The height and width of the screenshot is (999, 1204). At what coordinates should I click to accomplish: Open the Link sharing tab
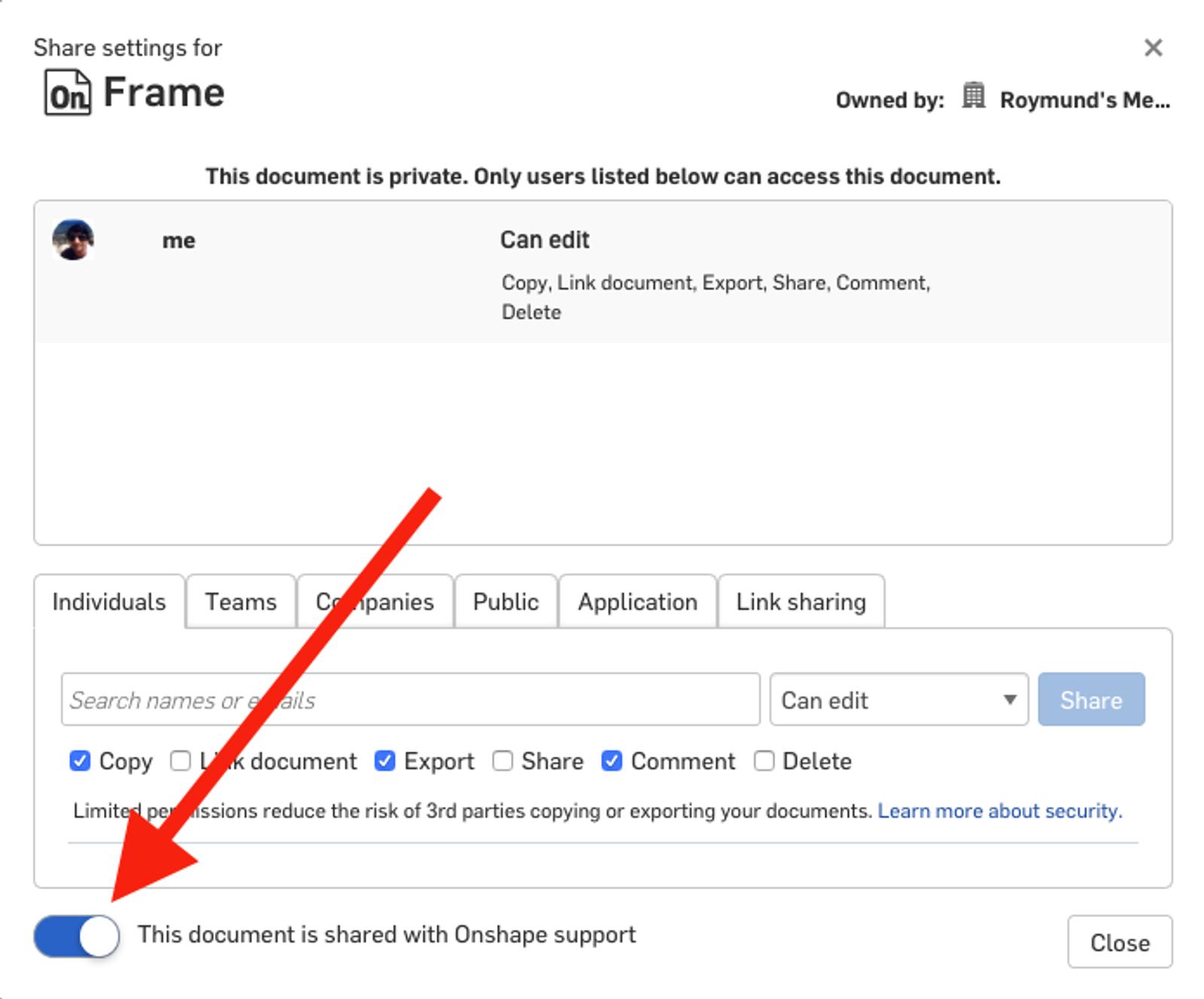(801, 602)
